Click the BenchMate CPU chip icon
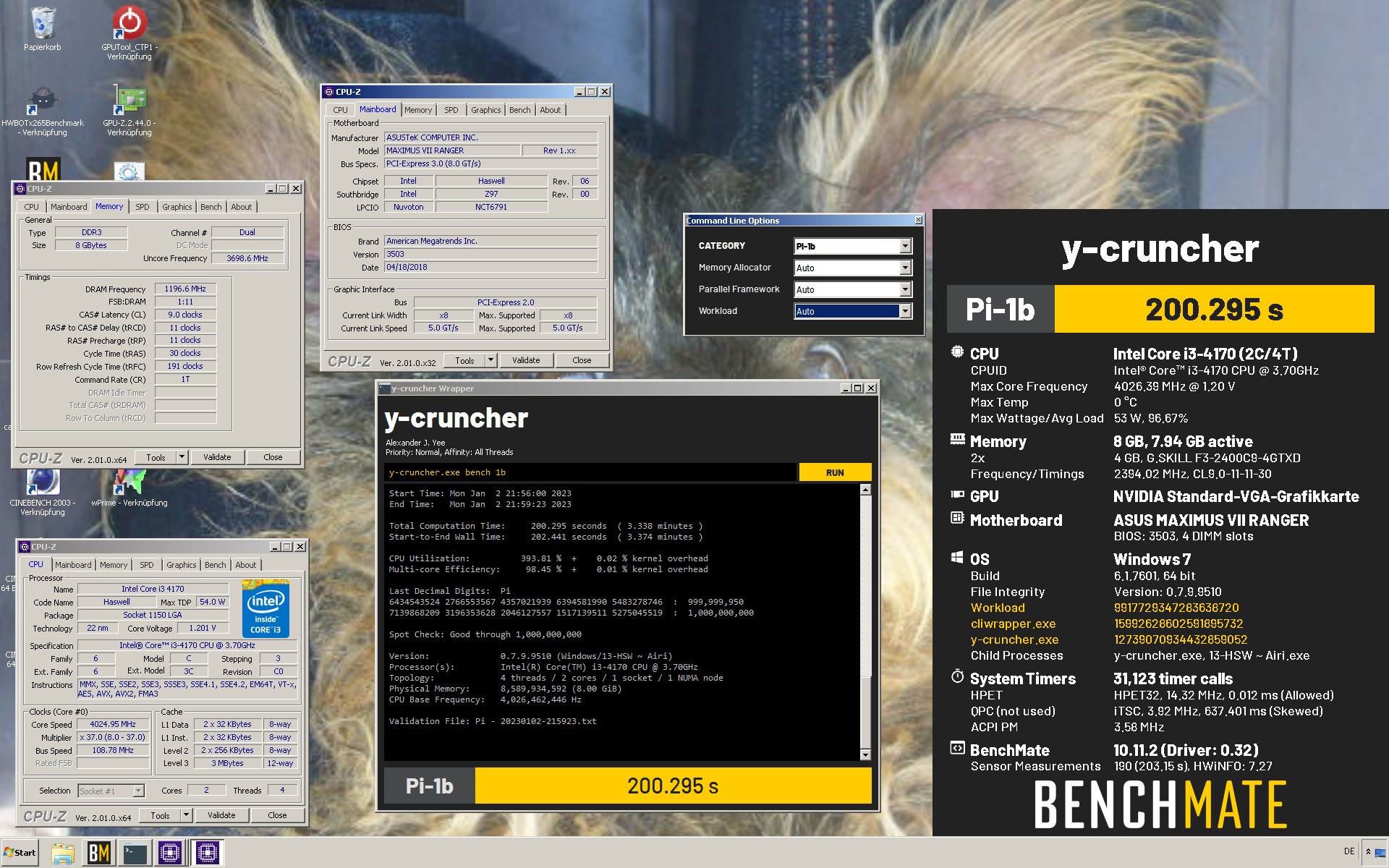Image resolution: width=1389 pixels, height=868 pixels. click(x=957, y=352)
